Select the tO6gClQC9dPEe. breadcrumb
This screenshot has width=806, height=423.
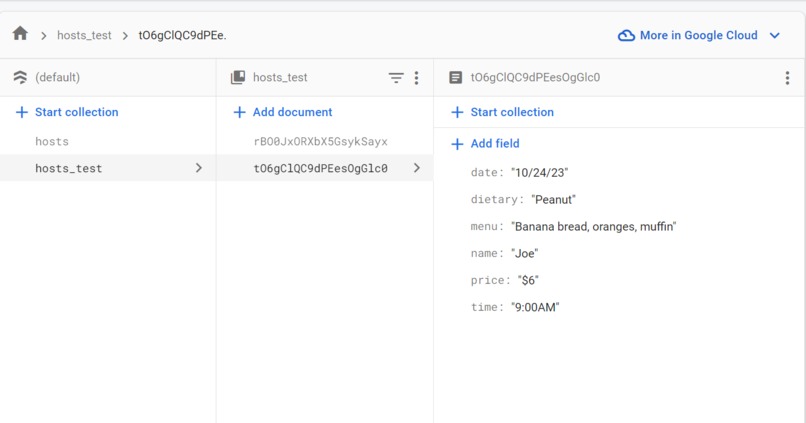pyautogui.click(x=182, y=35)
